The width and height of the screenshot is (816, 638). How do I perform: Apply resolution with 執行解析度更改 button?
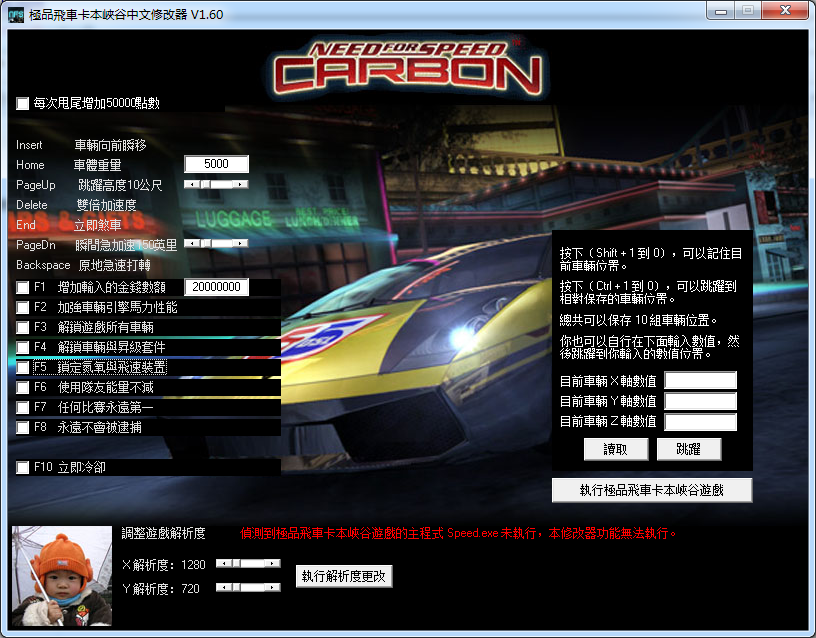(344, 576)
